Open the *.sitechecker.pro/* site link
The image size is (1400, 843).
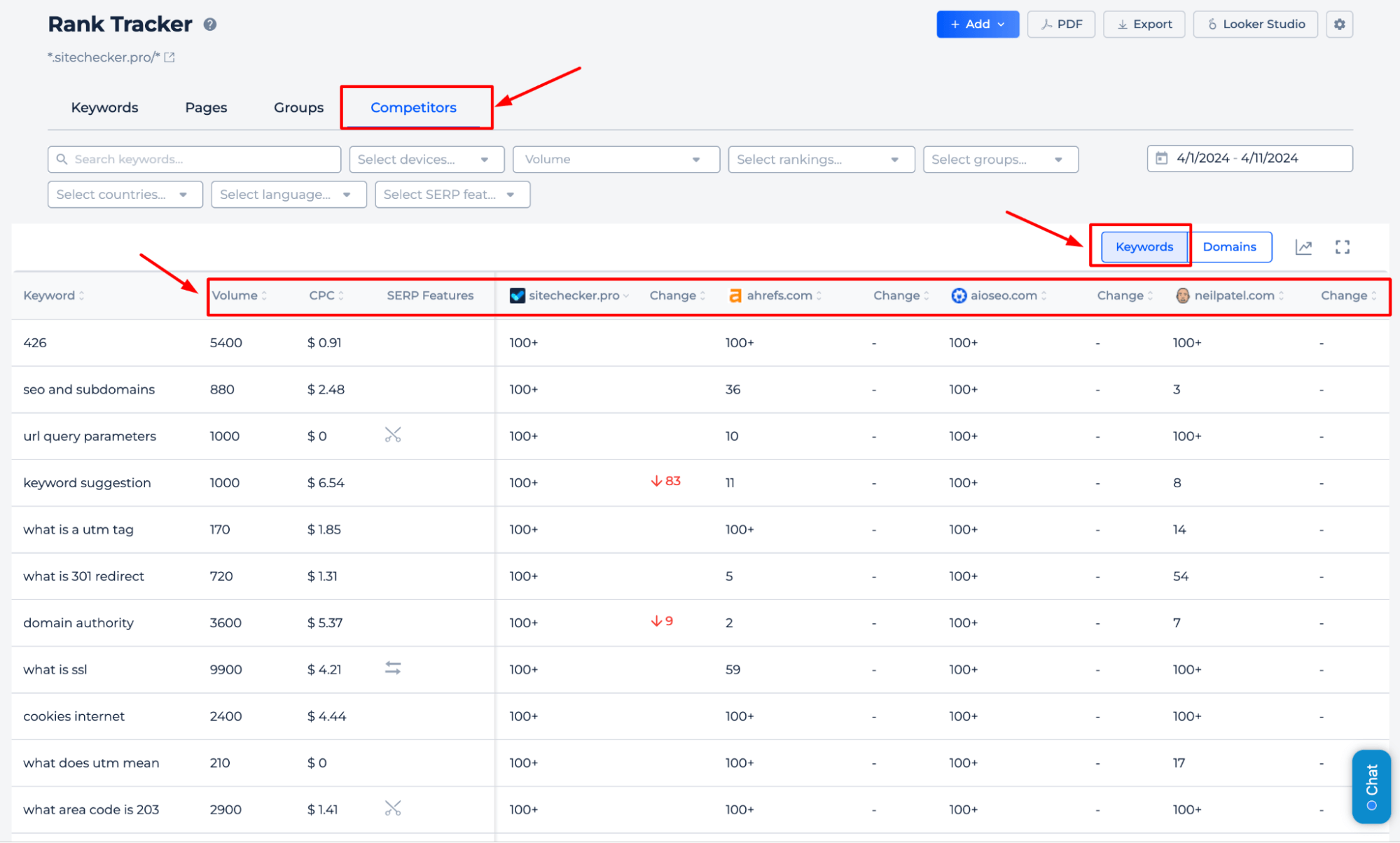coord(104,57)
